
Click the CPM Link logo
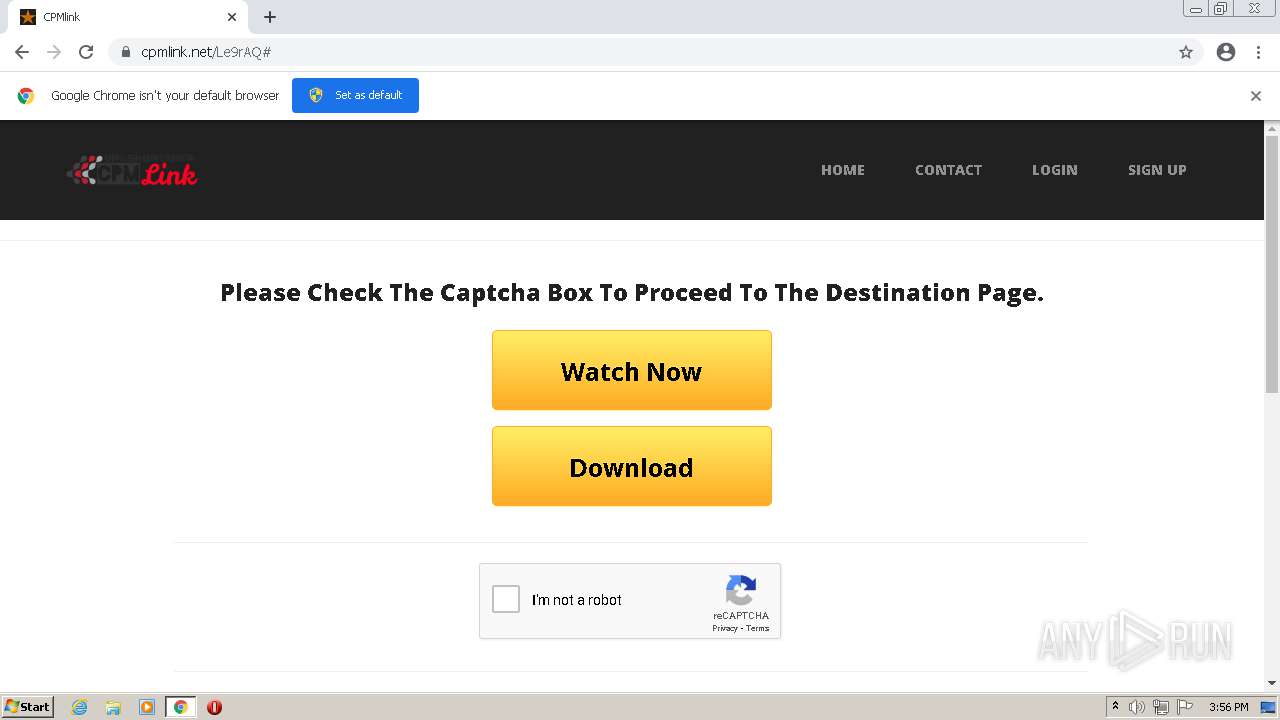(132, 170)
